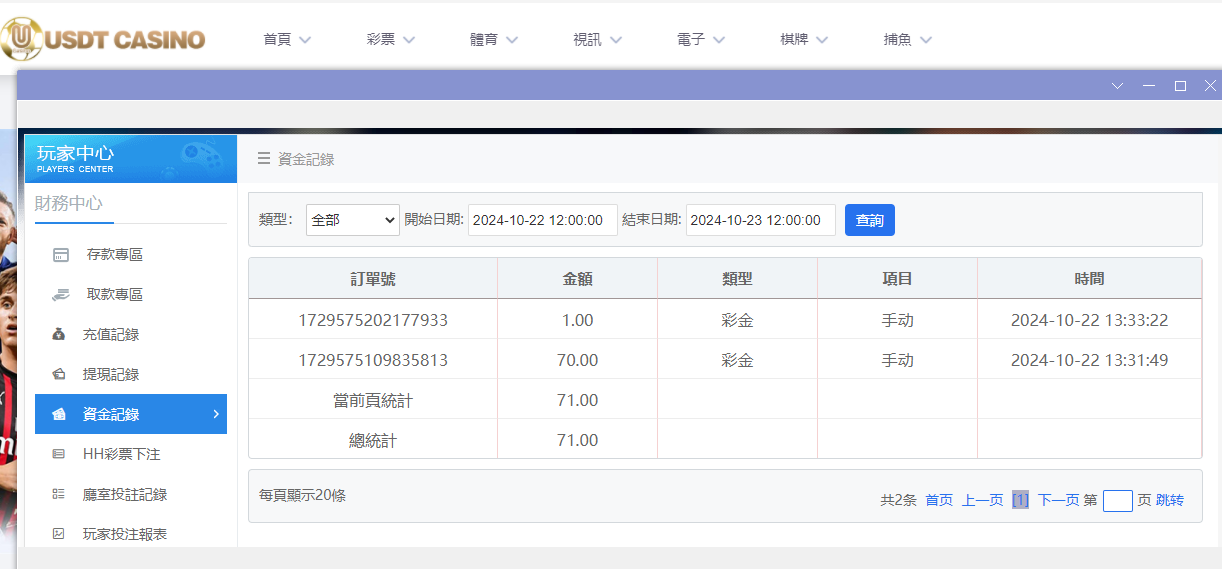1222x569 pixels.
Task: Click the 開始日期 start date field
Action: (542, 220)
